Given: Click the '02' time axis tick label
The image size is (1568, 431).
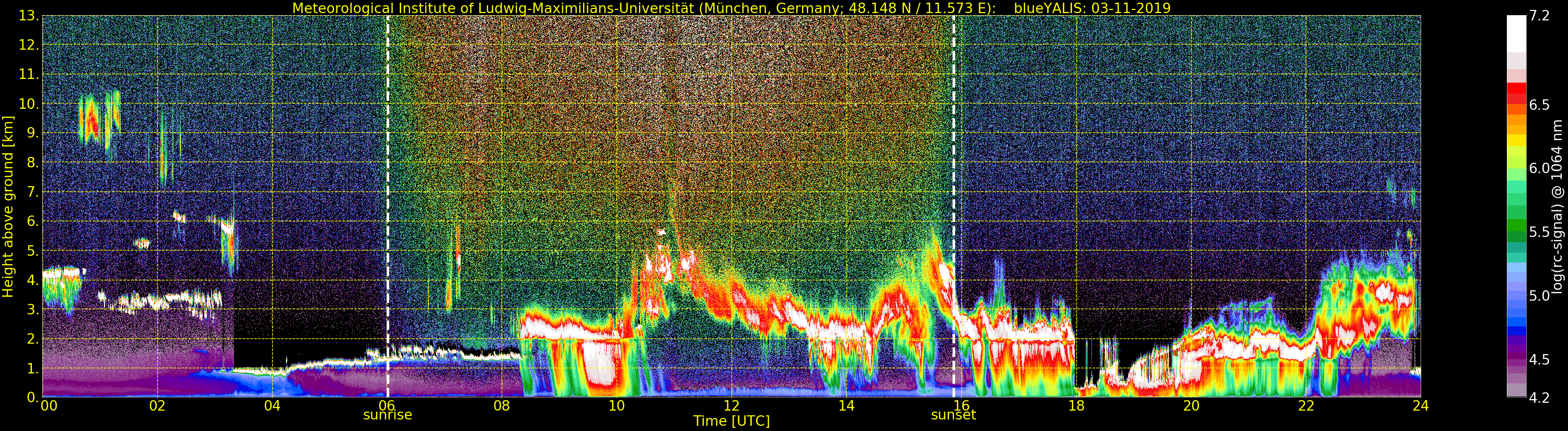Looking at the screenshot, I should coord(158,406).
